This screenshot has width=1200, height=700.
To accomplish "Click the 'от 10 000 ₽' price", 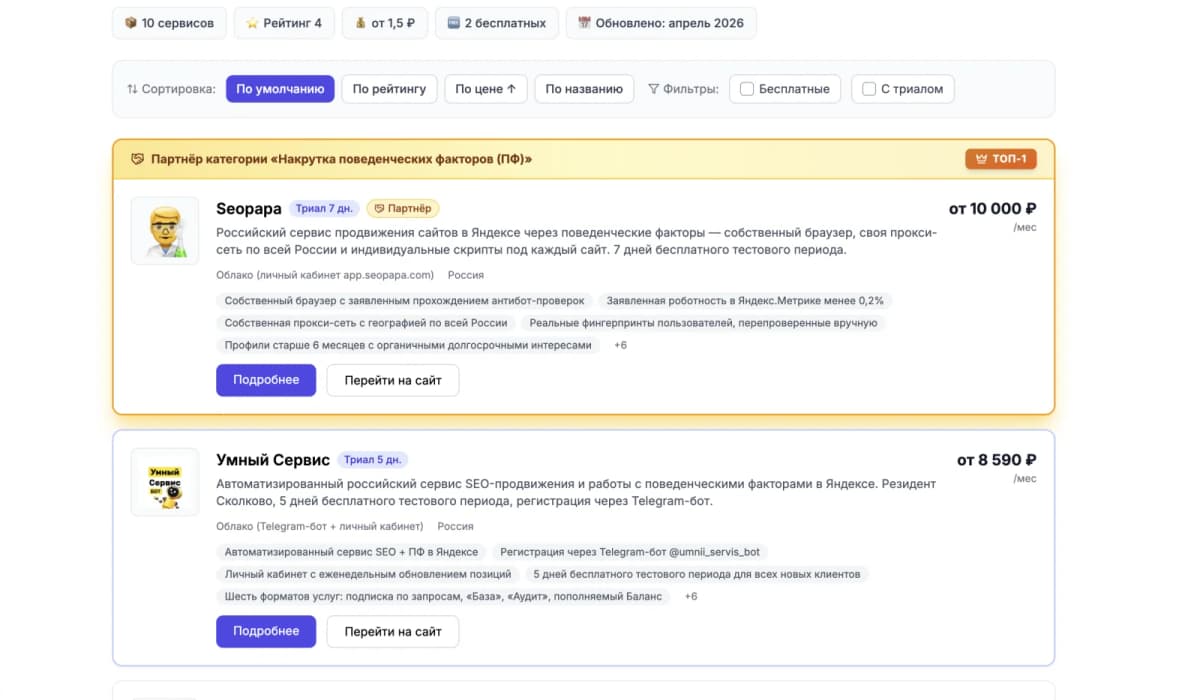I will (992, 209).
